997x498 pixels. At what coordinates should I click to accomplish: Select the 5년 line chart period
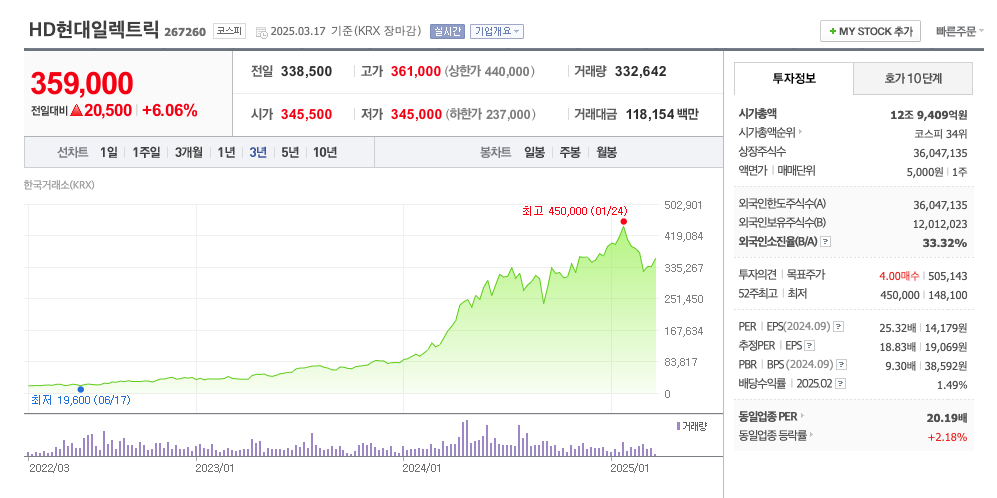290,153
